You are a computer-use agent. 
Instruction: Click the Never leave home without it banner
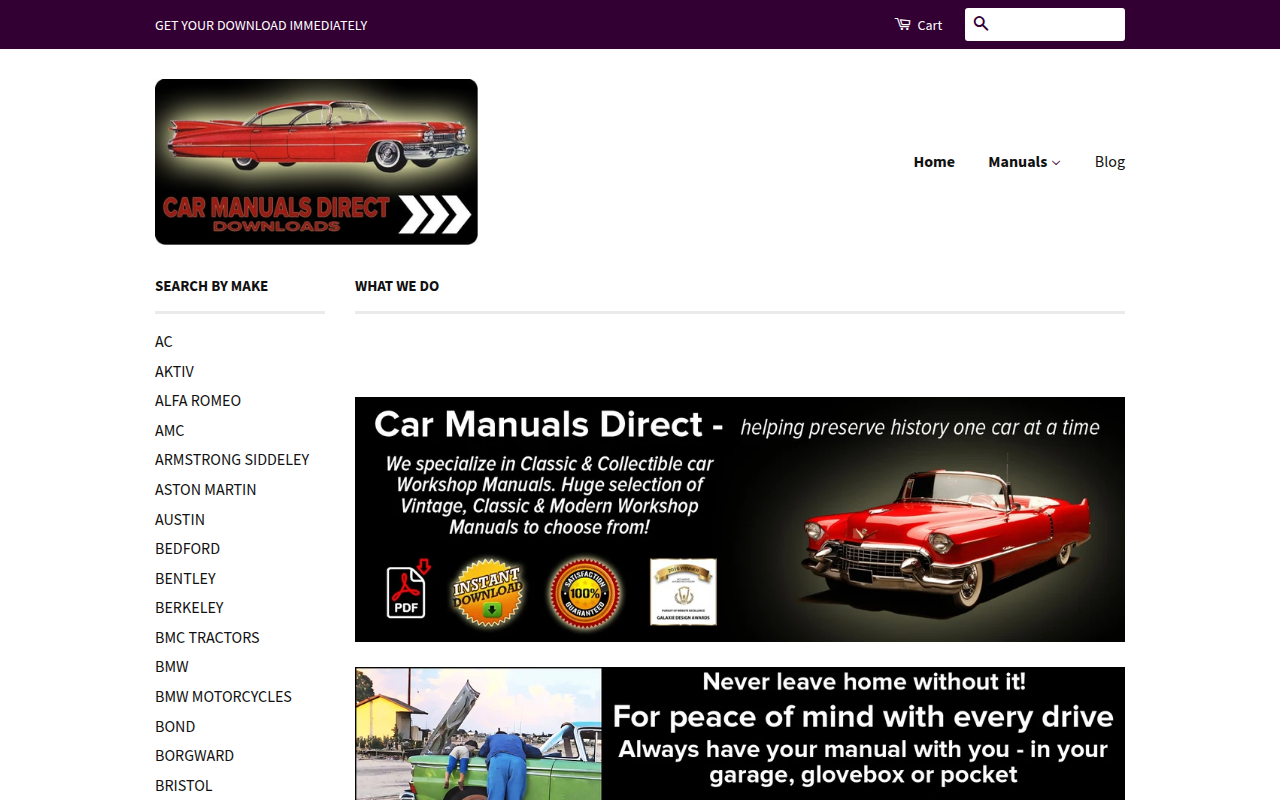click(740, 733)
